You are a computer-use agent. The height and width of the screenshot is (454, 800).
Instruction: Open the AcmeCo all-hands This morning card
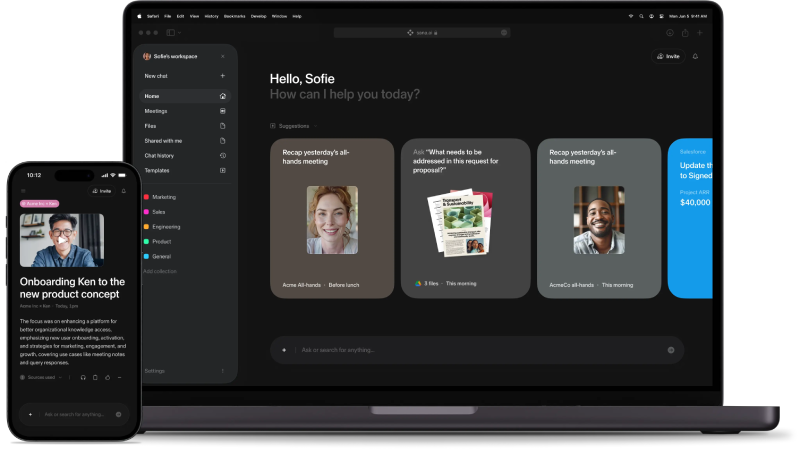pyautogui.click(x=599, y=218)
